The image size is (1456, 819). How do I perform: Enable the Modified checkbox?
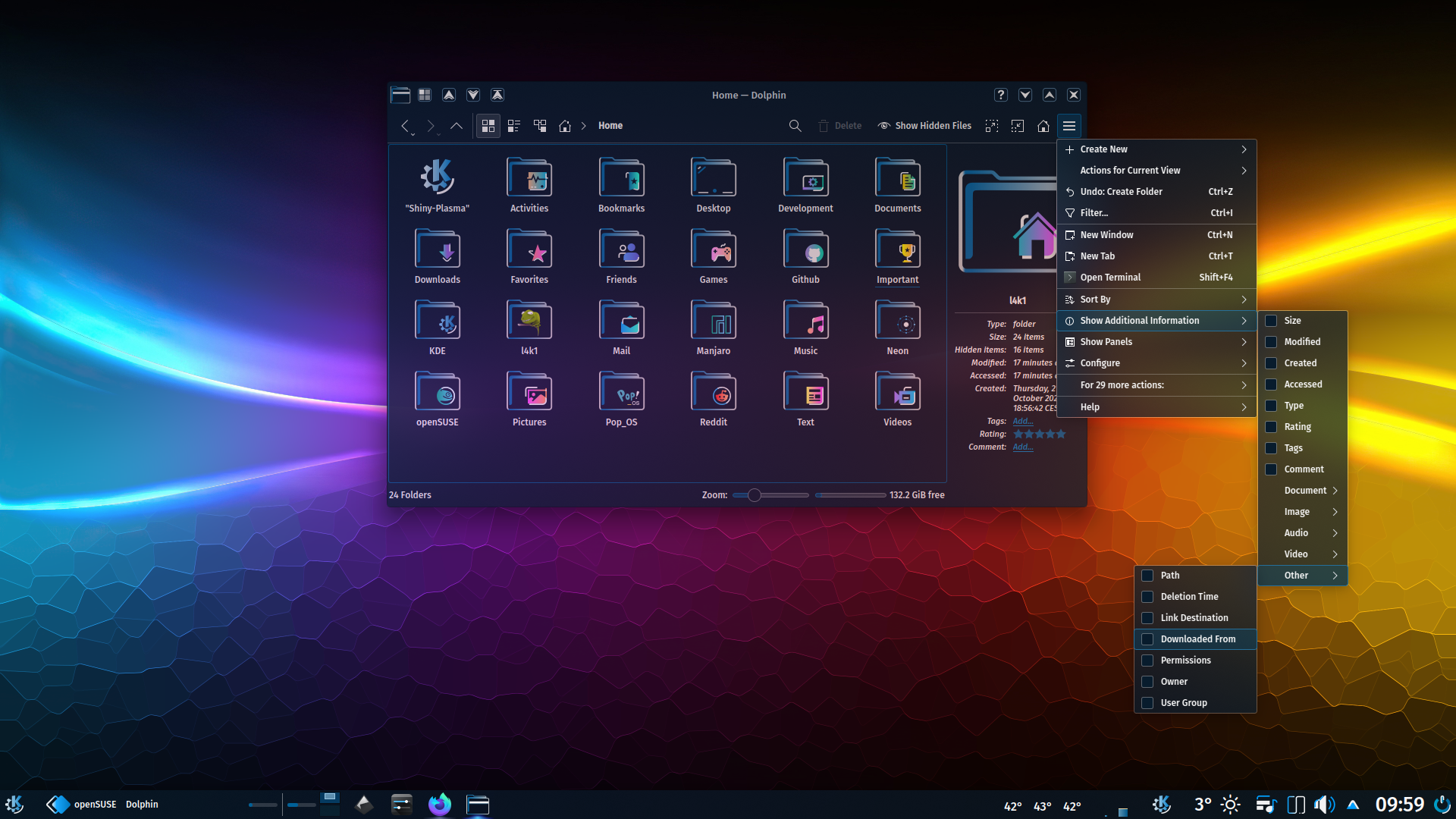1271,342
